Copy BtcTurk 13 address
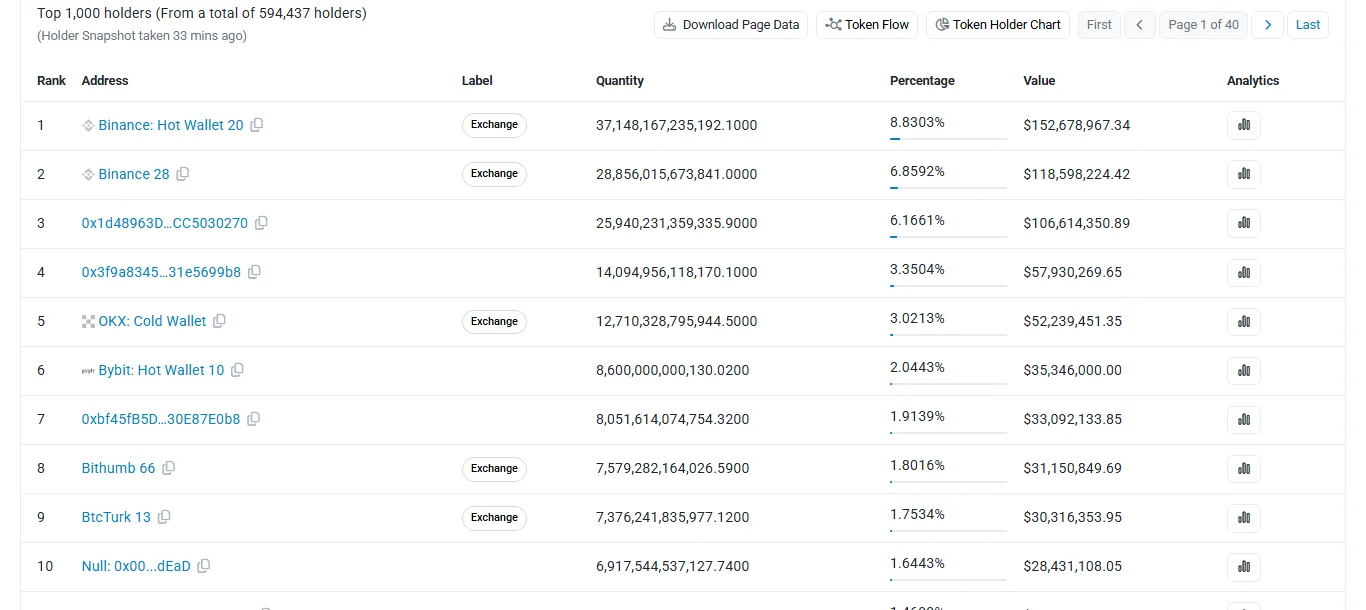This screenshot has width=1366, height=610. [x=164, y=517]
